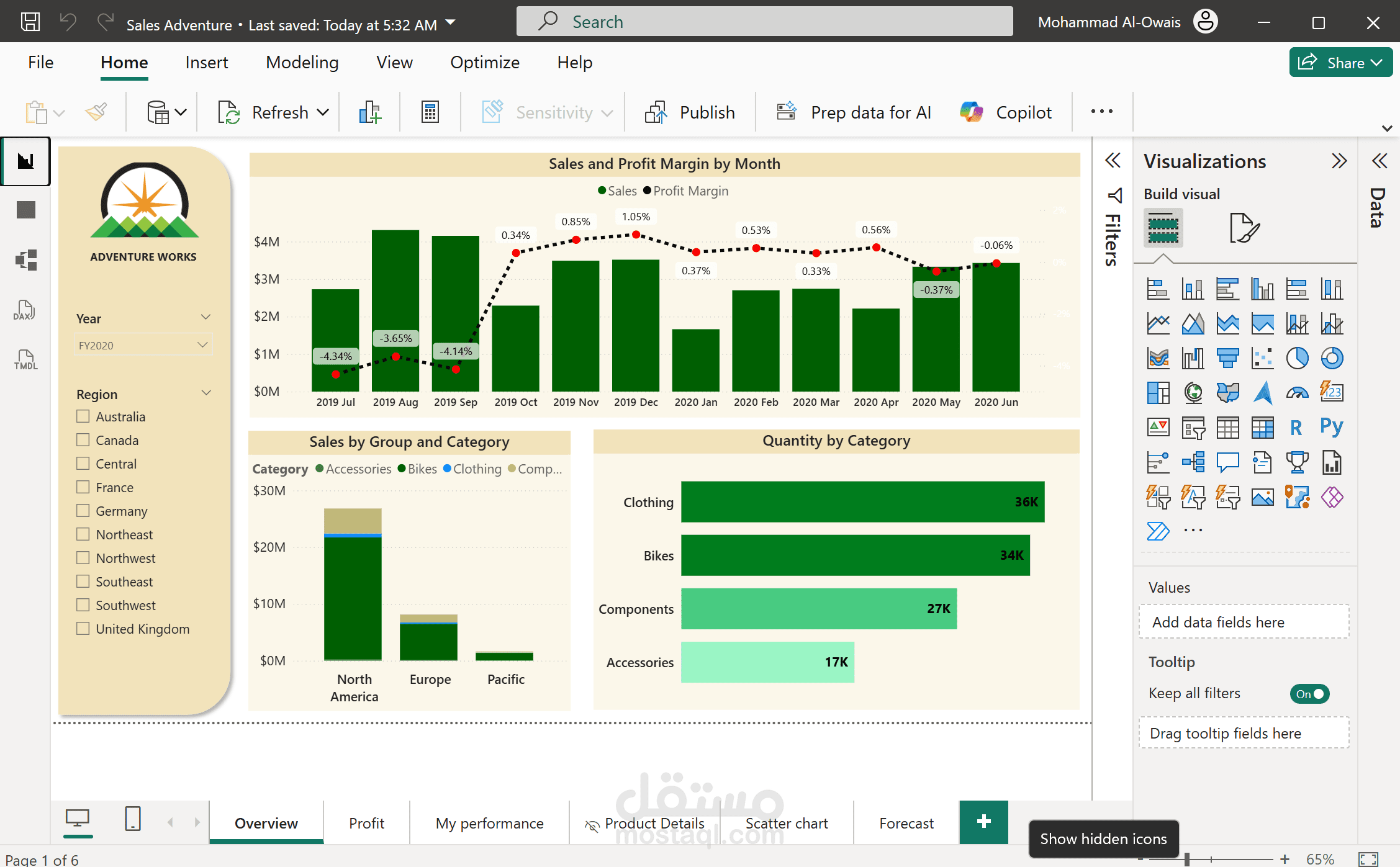Open the Optimize ribbon tab
This screenshot has width=1400, height=867.
click(485, 63)
